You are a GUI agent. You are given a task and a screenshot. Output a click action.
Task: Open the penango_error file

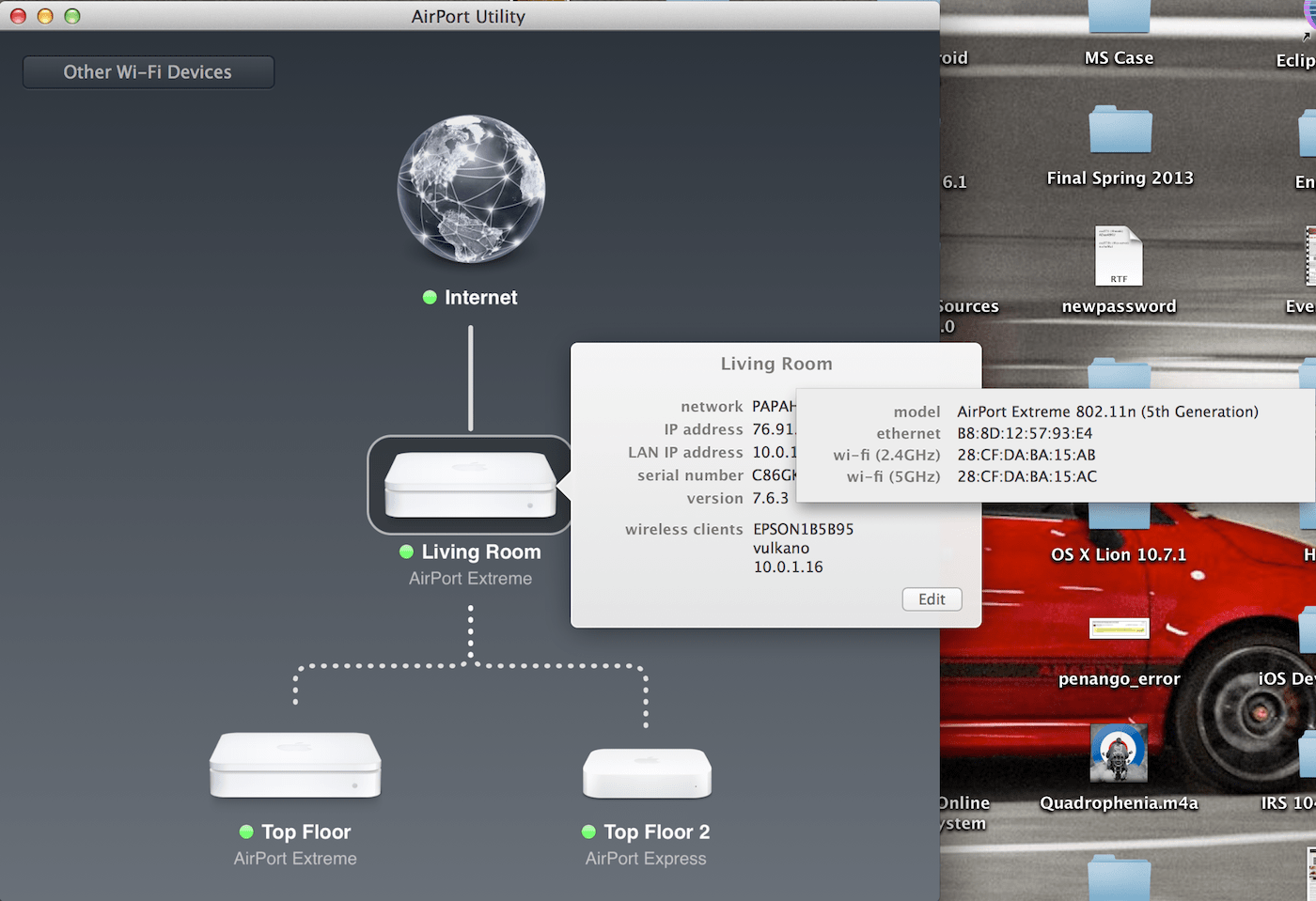1119,628
